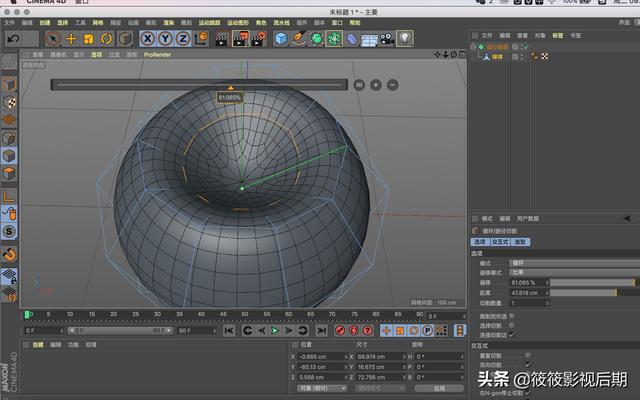Click the 偏移 percentage slider bar
This screenshot has width=640, height=400.
tap(590, 282)
